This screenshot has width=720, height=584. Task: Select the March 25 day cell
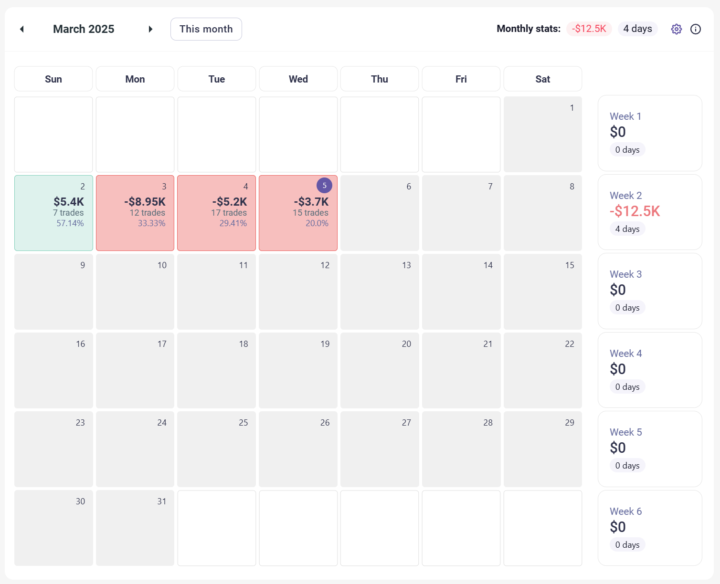tap(216, 449)
